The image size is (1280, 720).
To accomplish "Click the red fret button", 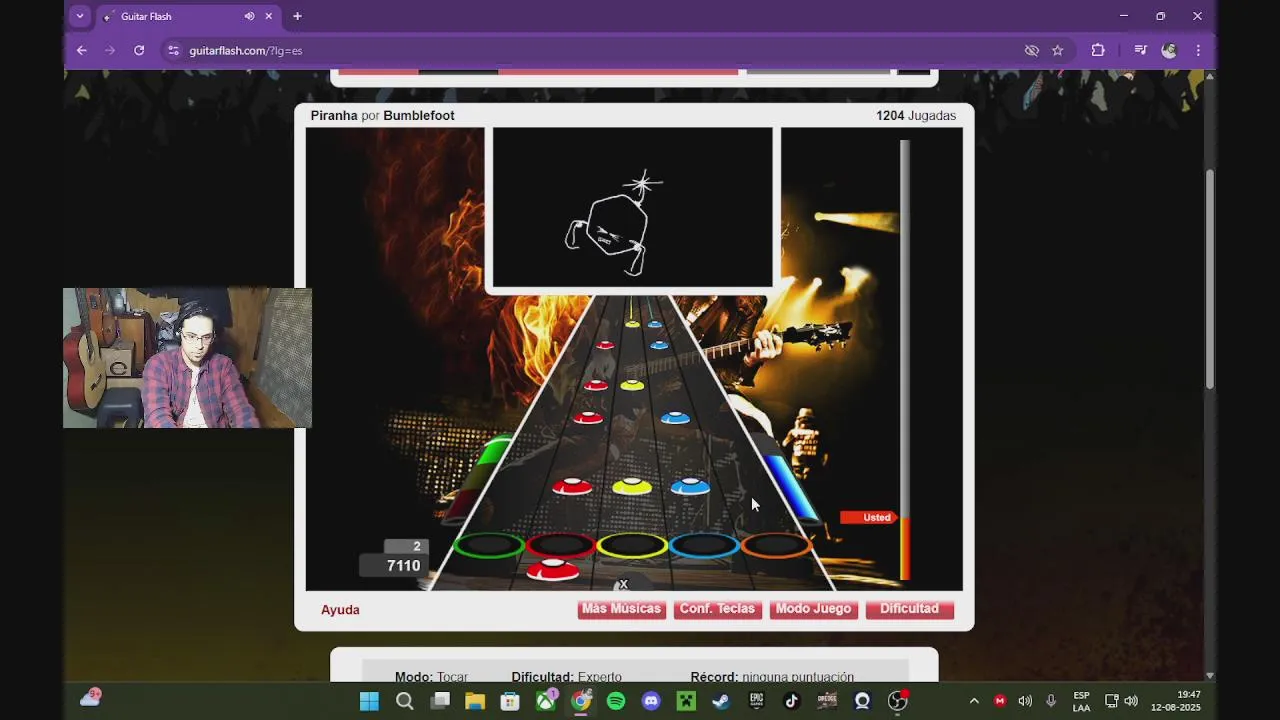I will click(x=561, y=545).
